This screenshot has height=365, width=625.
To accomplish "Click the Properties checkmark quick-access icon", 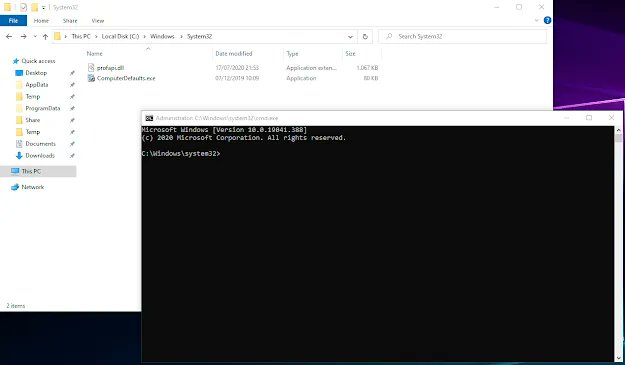I will click(23, 7).
